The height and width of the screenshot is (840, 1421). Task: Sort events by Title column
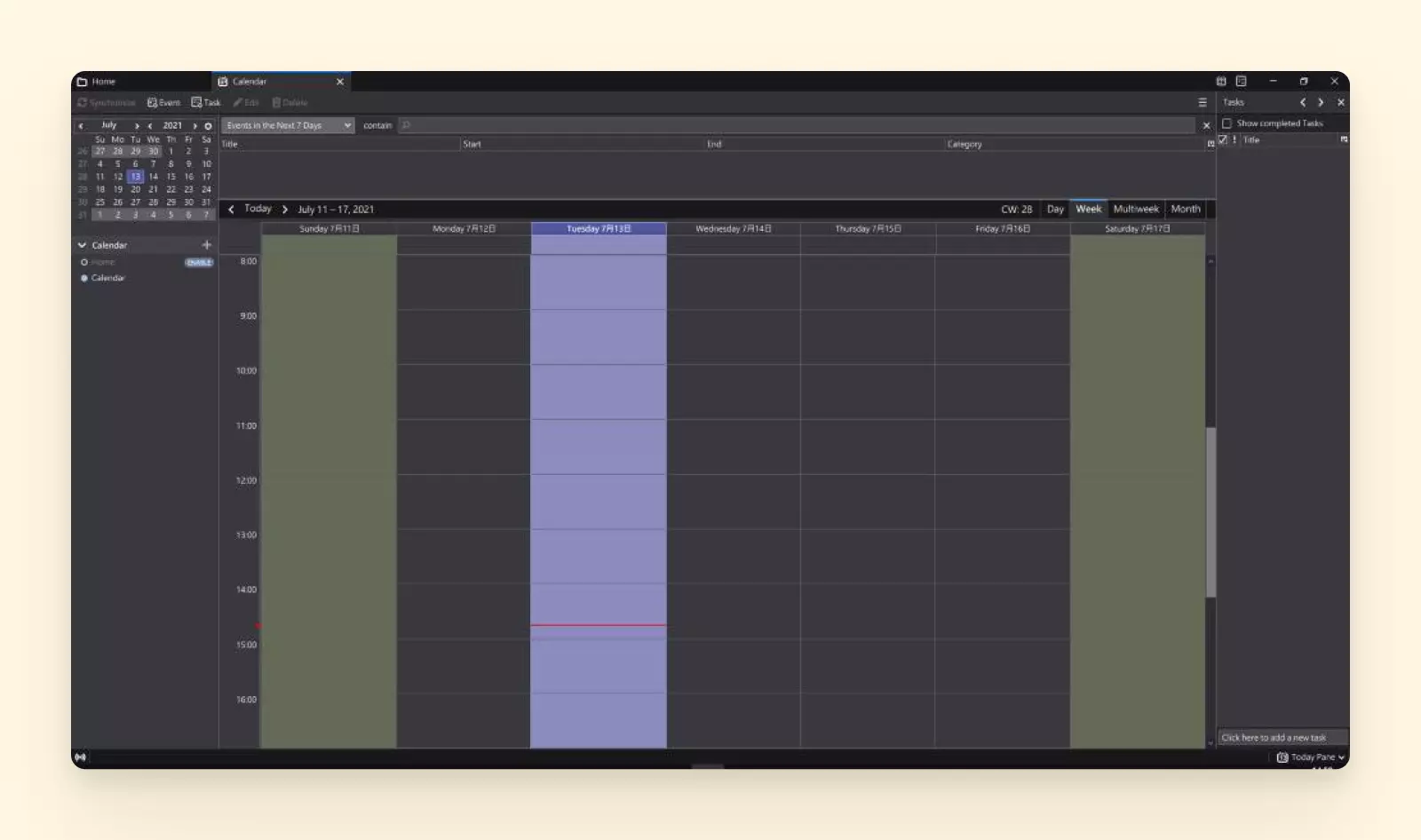pyautogui.click(x=341, y=144)
